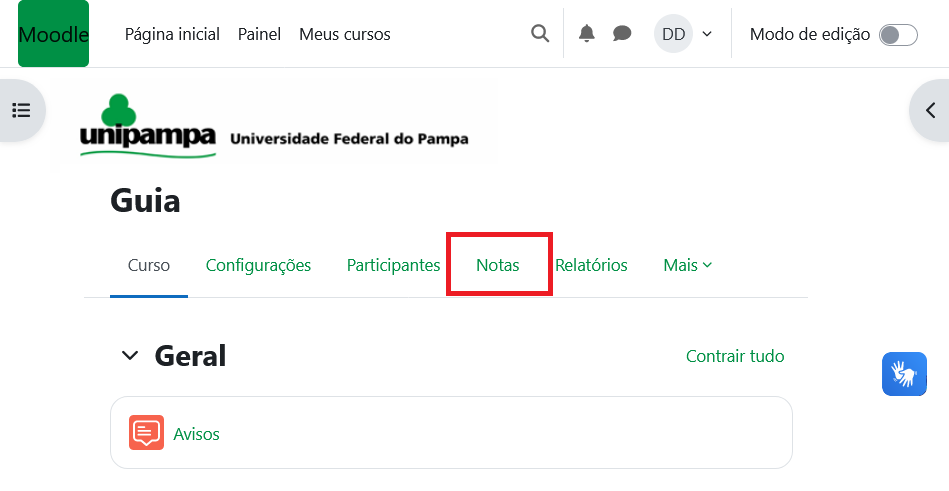Click the Avisos forum icon
949x491 pixels.
point(146,433)
